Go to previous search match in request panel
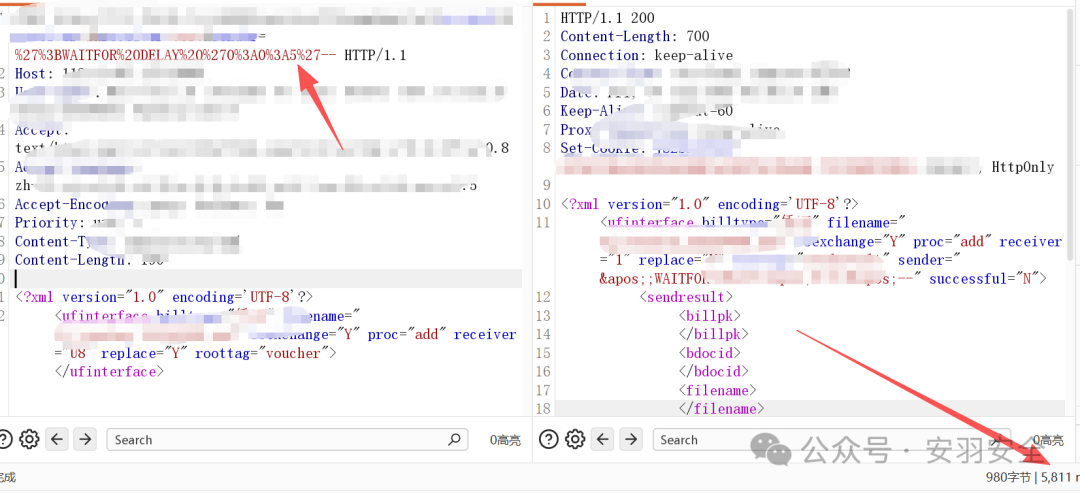This screenshot has height=494, width=1080. [x=57, y=439]
